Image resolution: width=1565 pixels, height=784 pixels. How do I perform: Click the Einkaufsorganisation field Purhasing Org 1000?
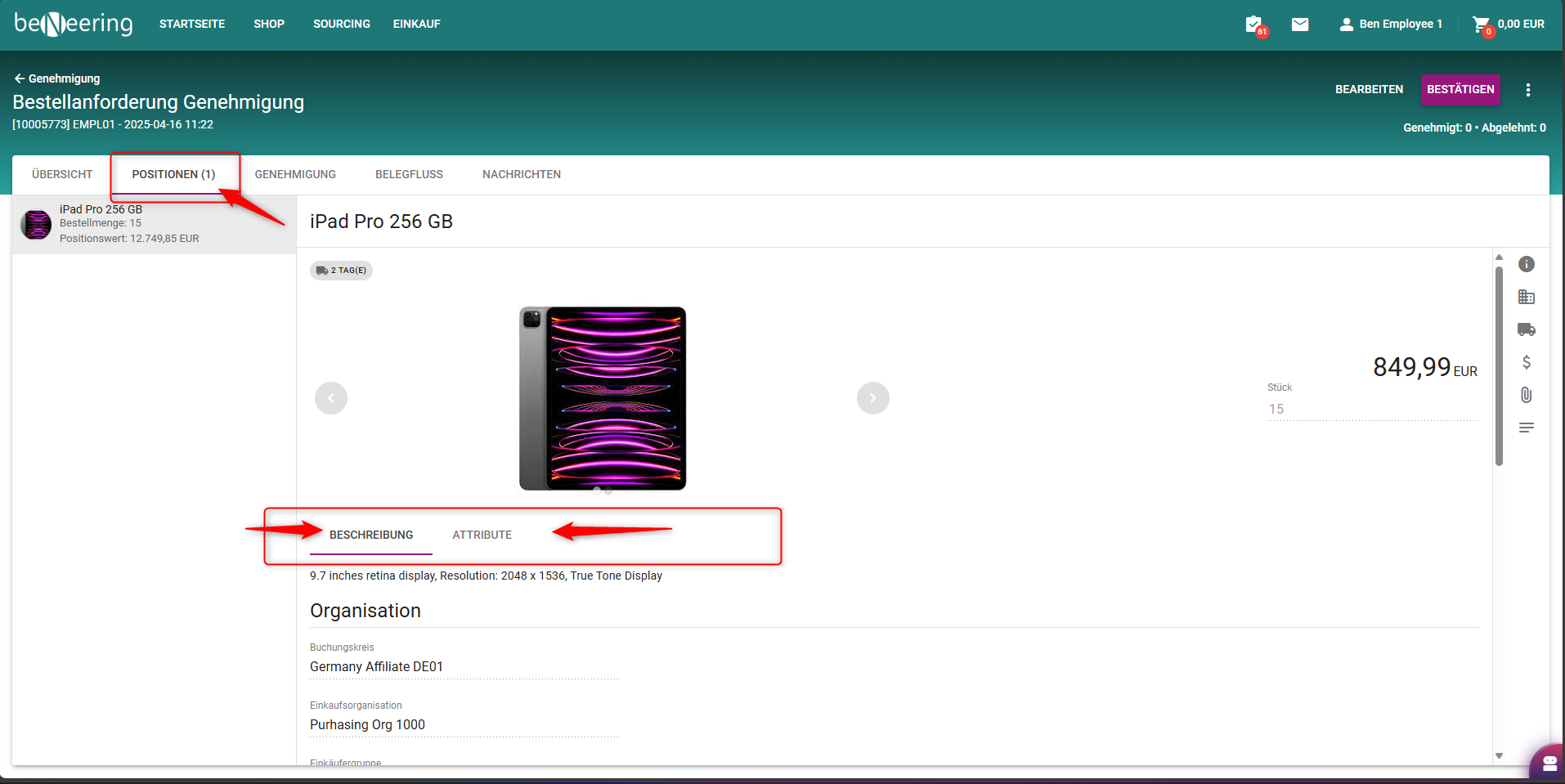464,724
